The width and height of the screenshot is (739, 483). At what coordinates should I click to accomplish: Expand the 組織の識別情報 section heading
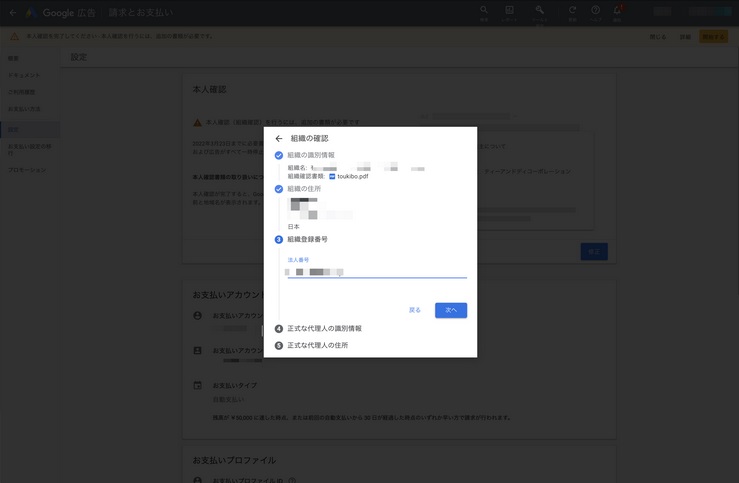coord(311,156)
